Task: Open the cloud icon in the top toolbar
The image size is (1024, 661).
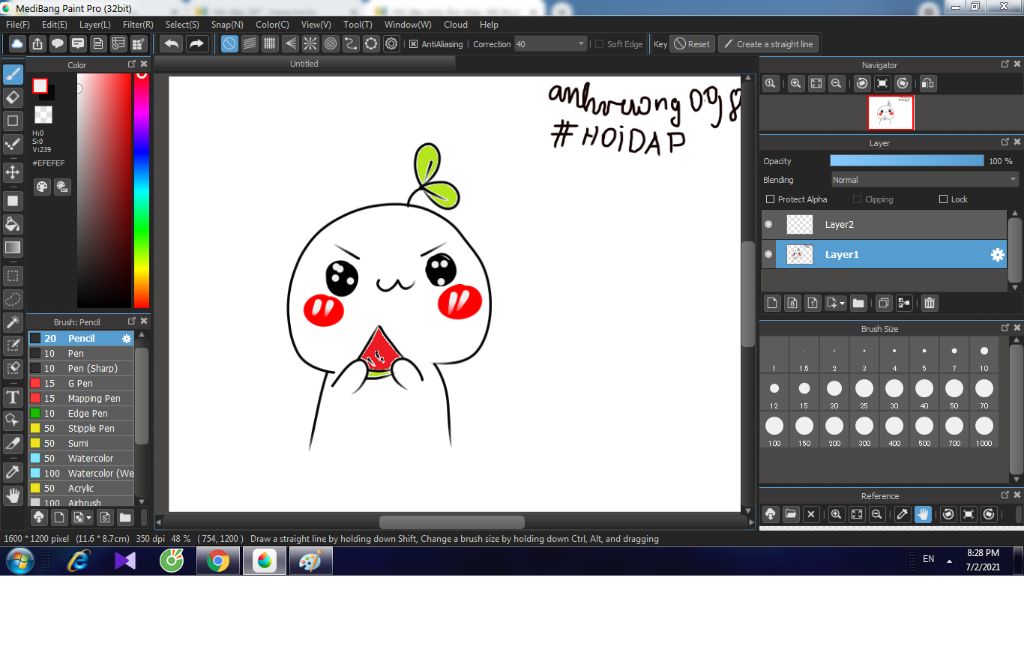Action: (17, 44)
